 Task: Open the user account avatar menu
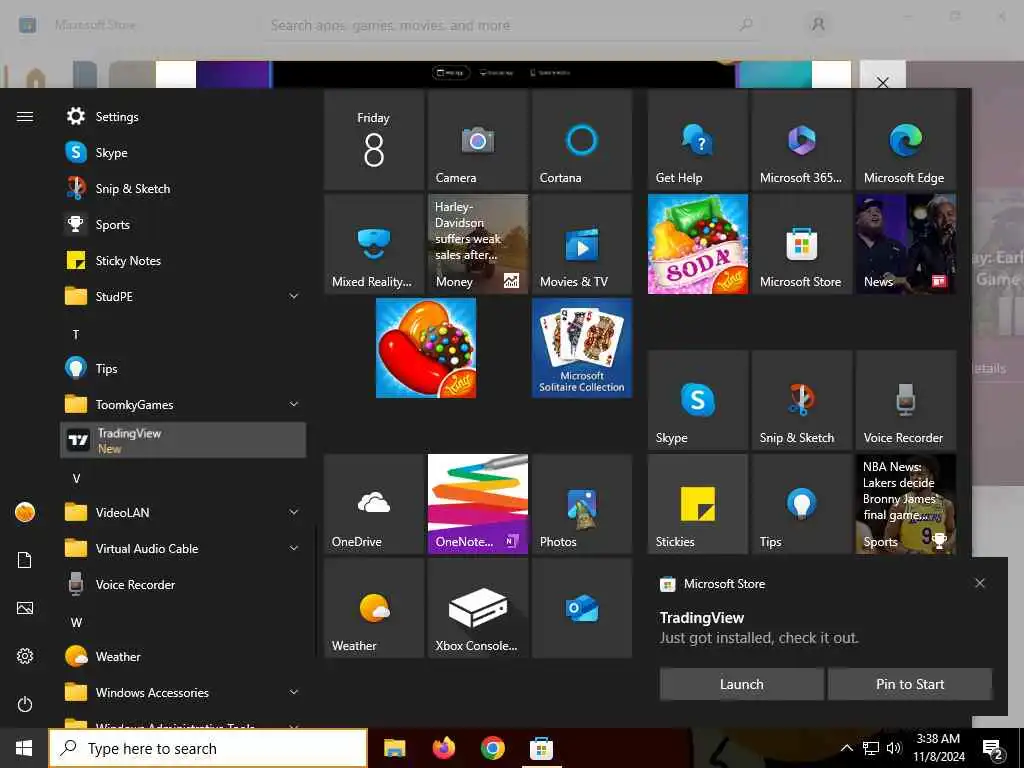[25, 512]
